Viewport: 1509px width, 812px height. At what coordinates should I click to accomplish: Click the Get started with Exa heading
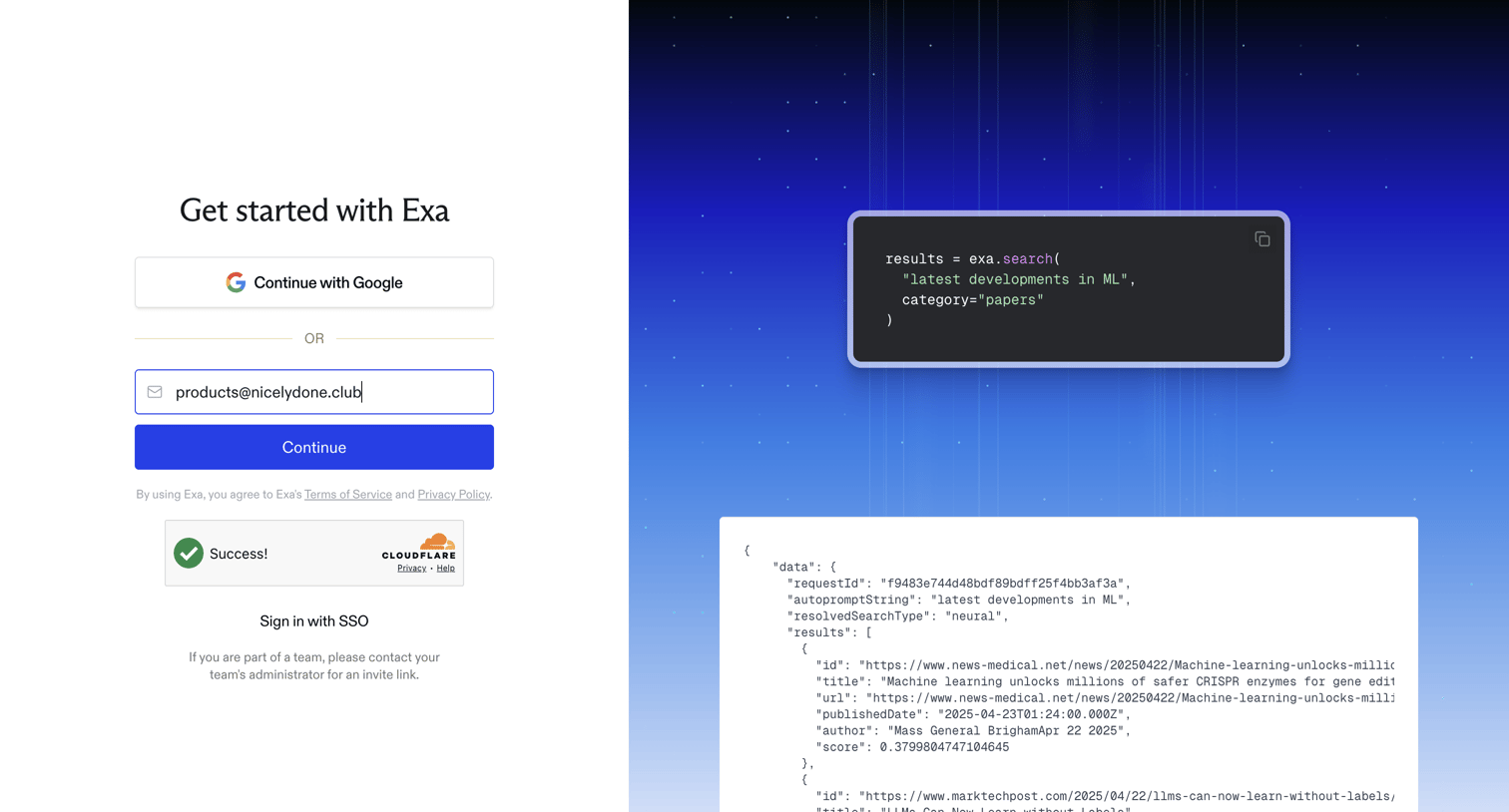click(x=314, y=210)
